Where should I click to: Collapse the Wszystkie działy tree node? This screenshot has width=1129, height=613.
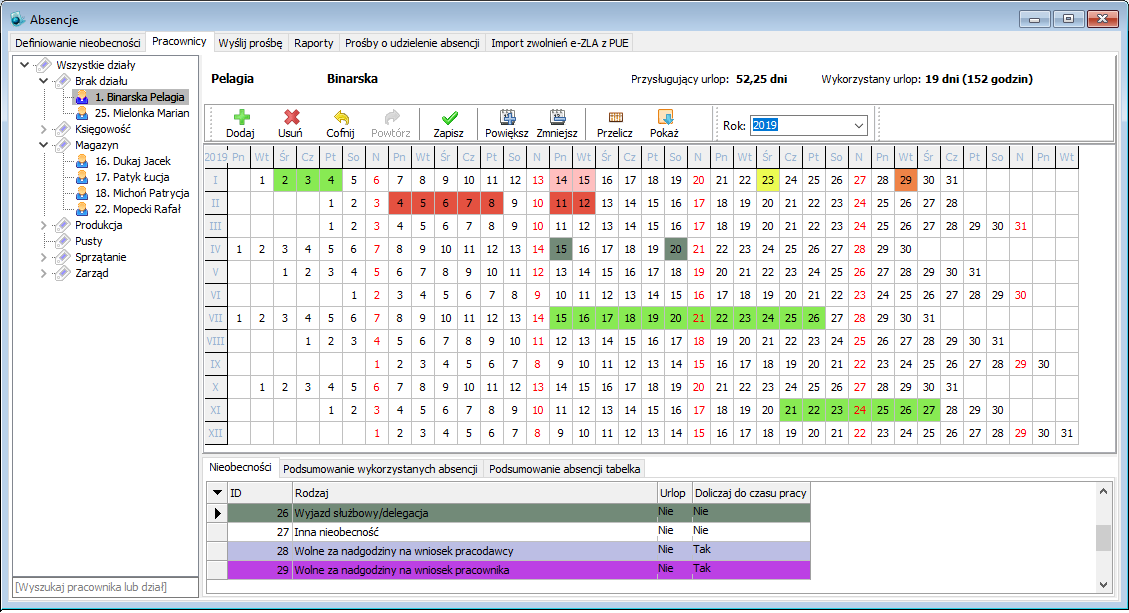[24, 65]
